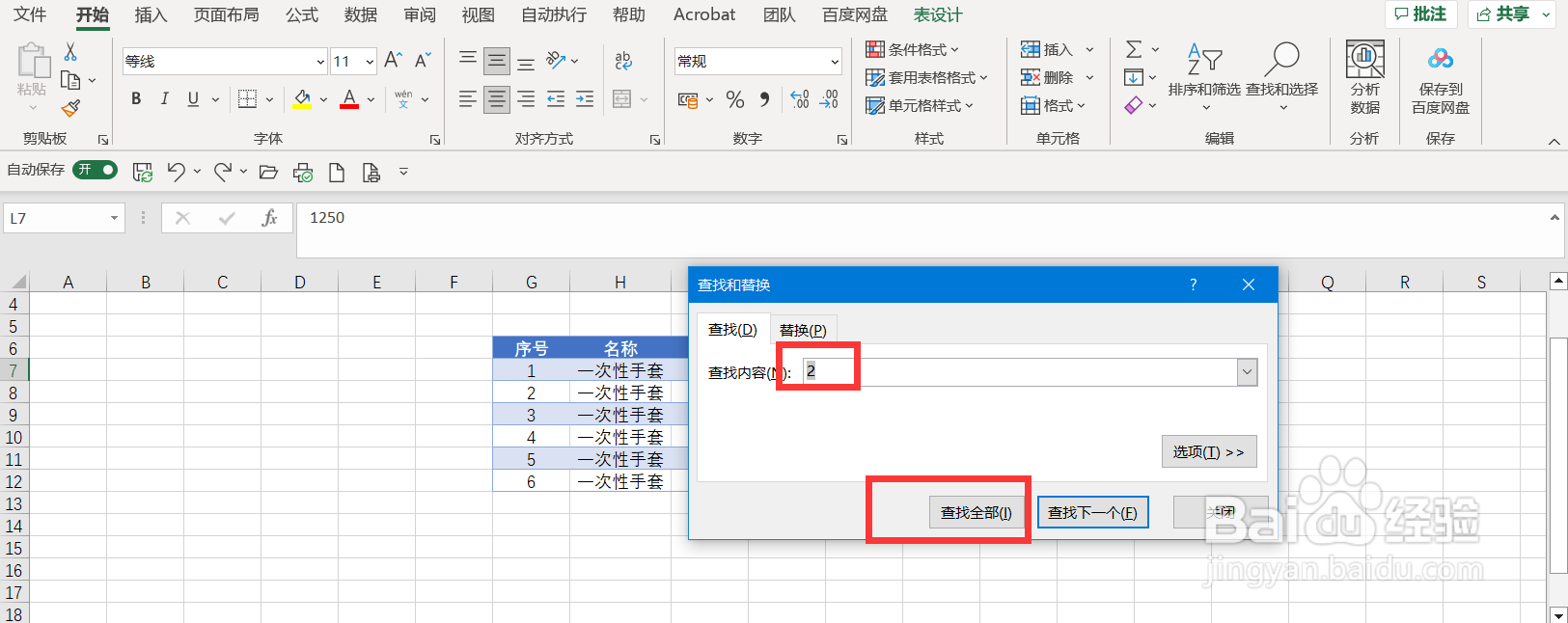
Task: Toggle Italic formatting
Action: [x=165, y=98]
